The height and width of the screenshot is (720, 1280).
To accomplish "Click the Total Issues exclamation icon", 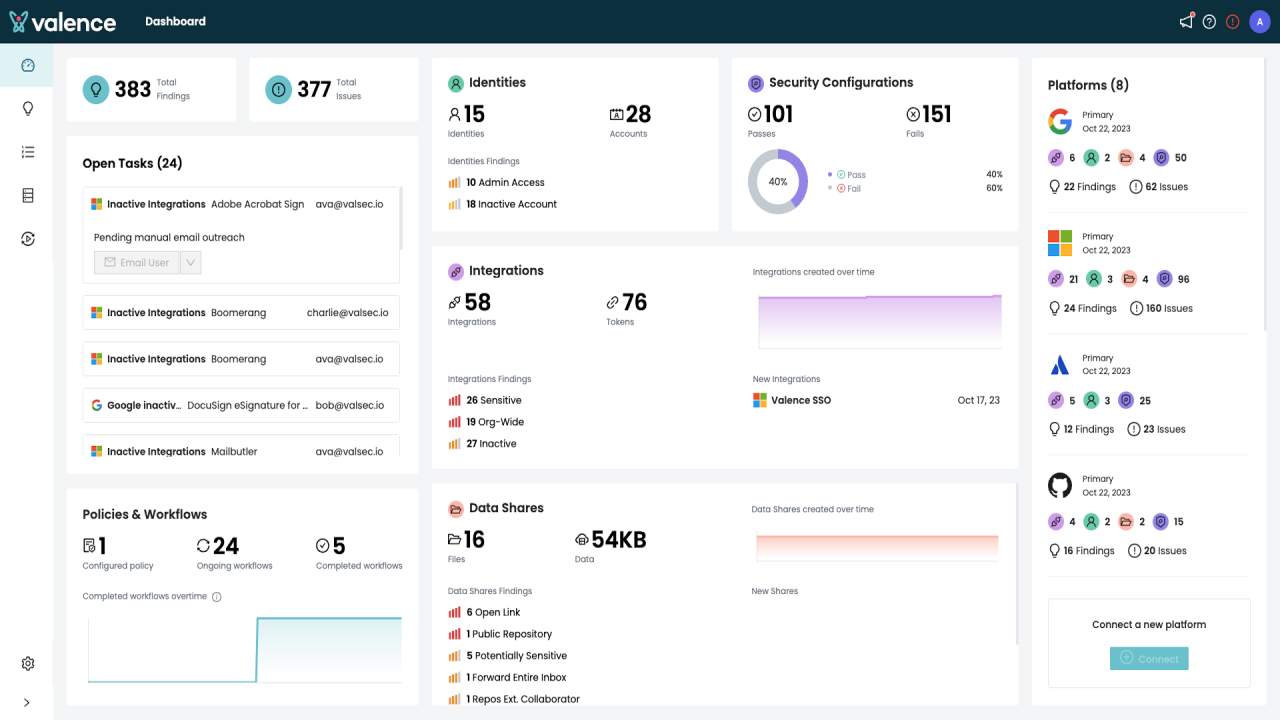I will [x=278, y=90].
